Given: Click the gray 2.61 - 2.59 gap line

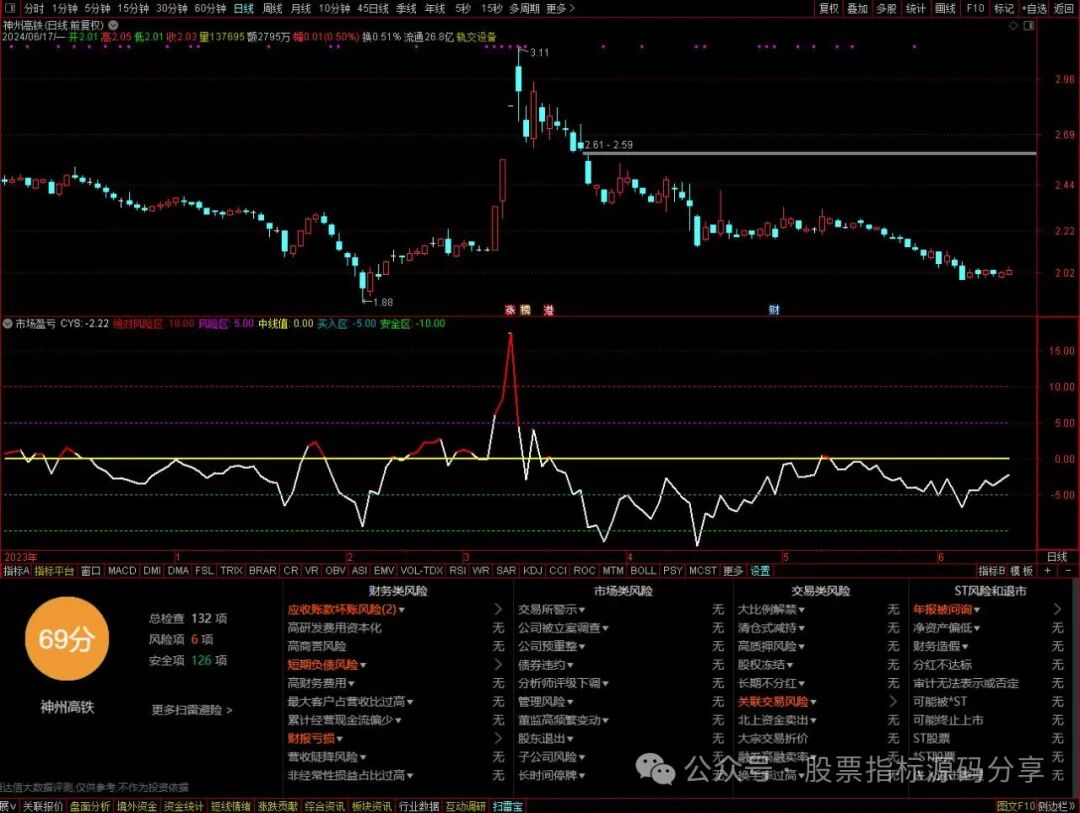Looking at the screenshot, I should pos(810,153).
